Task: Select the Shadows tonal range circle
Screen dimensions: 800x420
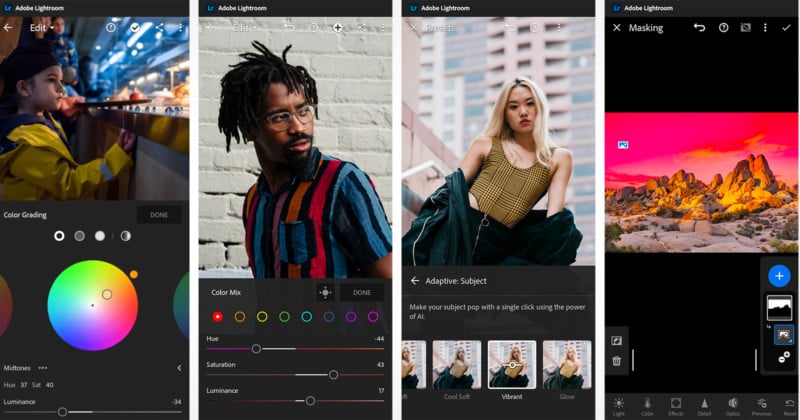Action: tap(59, 236)
